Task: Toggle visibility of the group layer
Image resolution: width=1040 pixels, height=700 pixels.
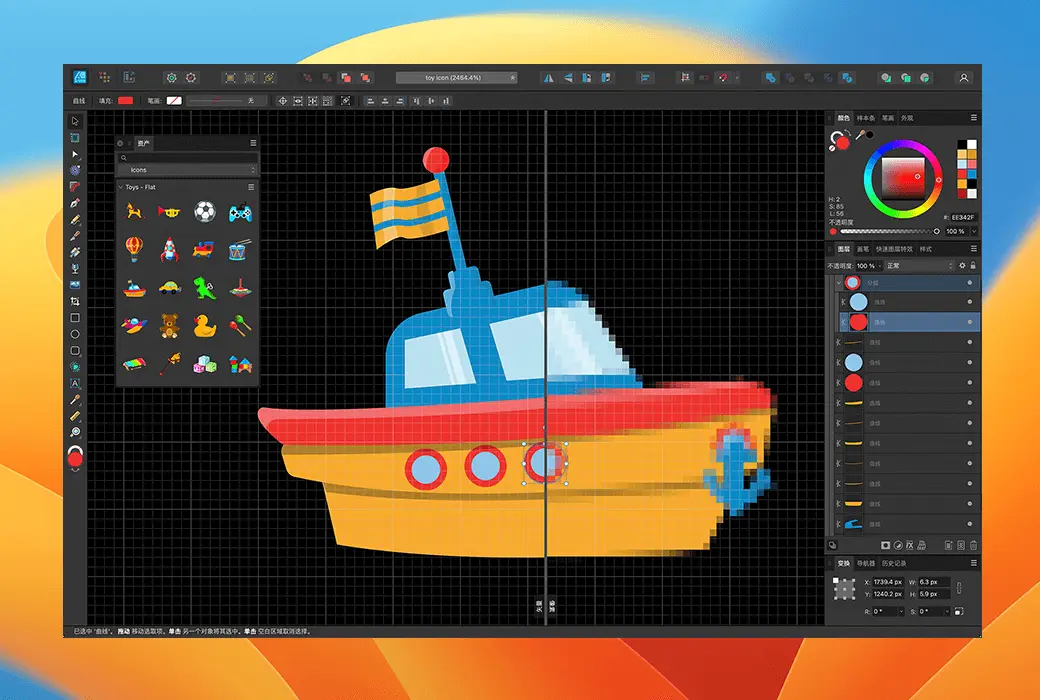Action: [970, 283]
